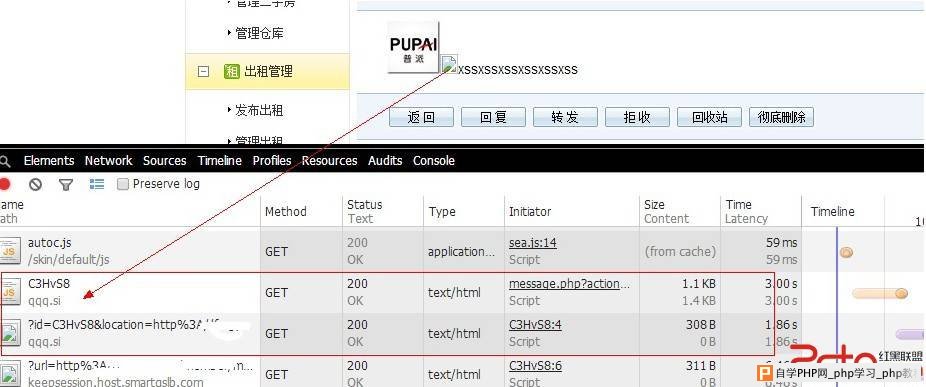Collapse the 出租管理 tree section
Viewport: 926px width, 387px height.
[203, 71]
